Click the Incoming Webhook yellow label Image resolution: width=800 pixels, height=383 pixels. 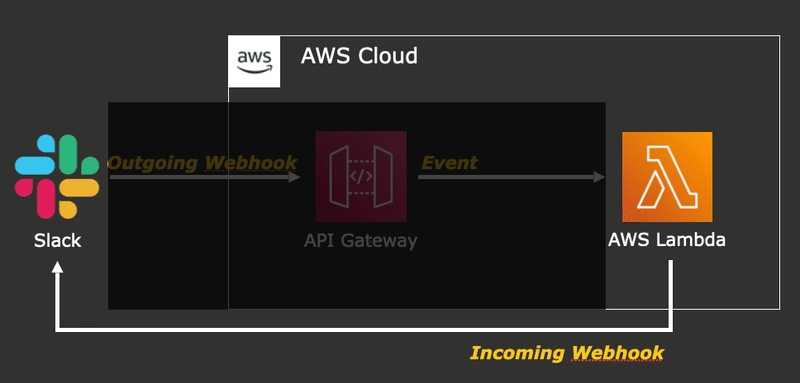(567, 353)
